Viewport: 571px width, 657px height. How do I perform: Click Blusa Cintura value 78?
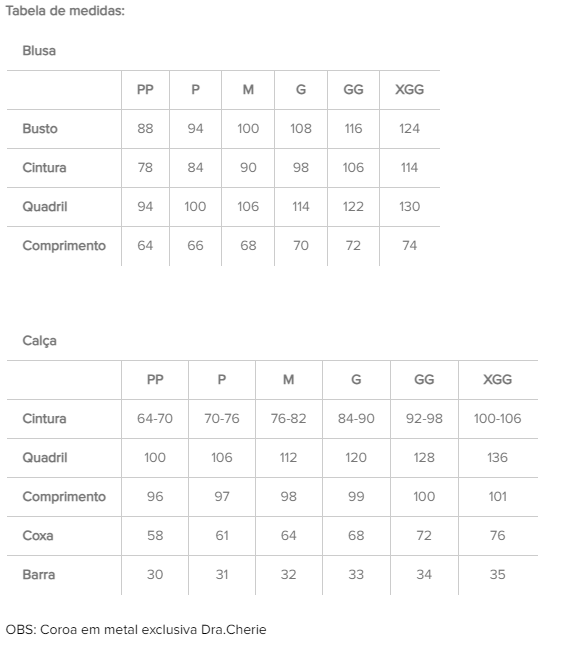[145, 168]
